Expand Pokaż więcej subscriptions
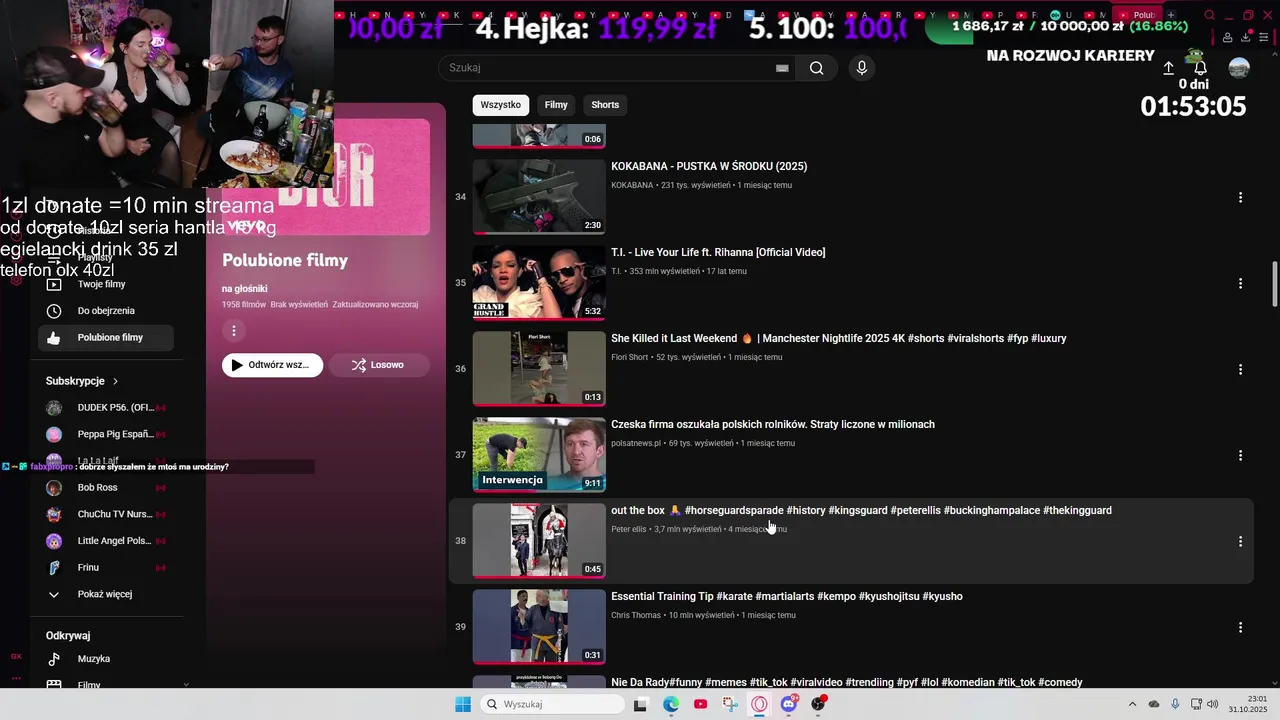This screenshot has height=720, width=1280. [106, 594]
